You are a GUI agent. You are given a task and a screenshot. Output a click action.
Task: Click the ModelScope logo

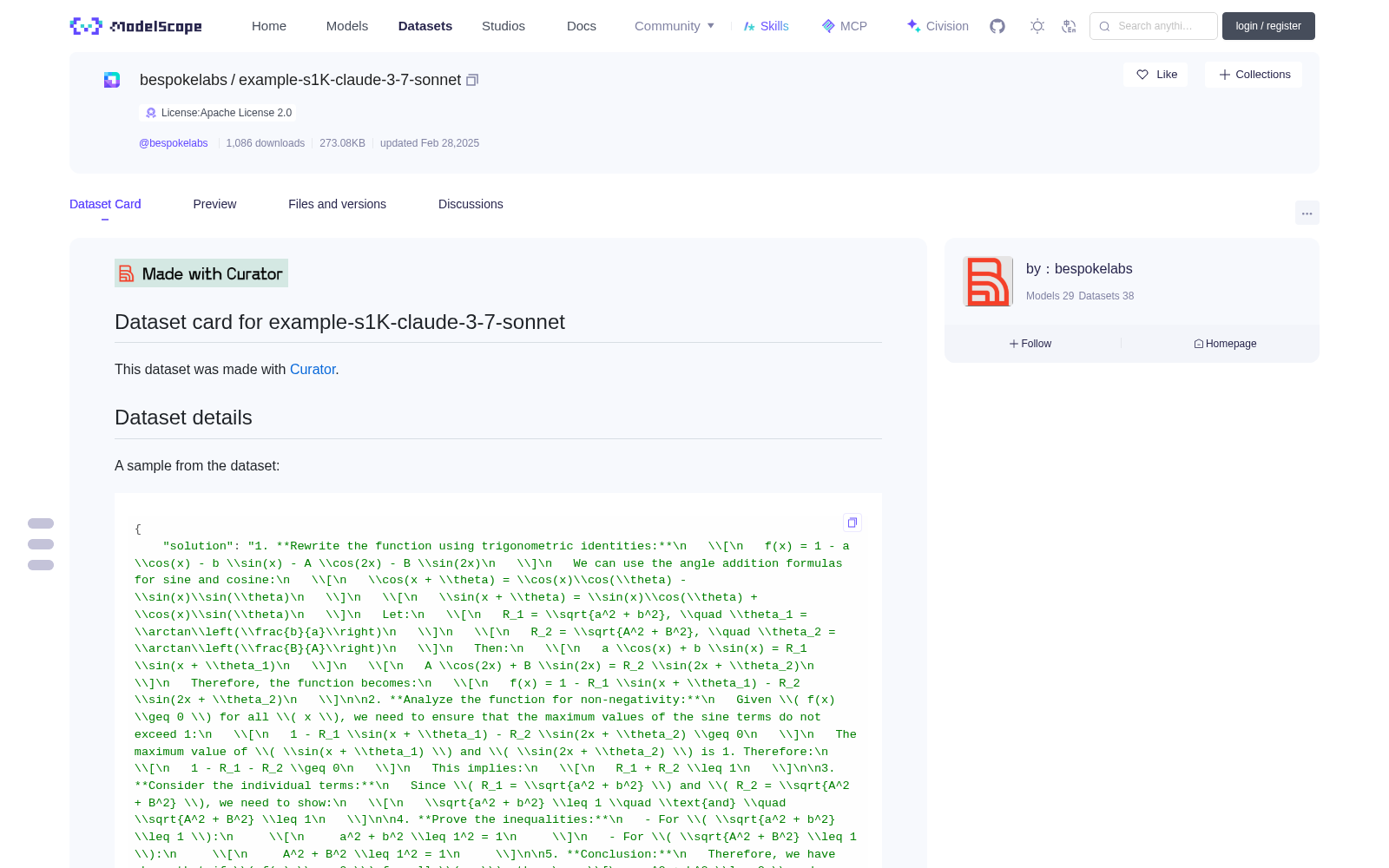pyautogui.click(x=136, y=26)
